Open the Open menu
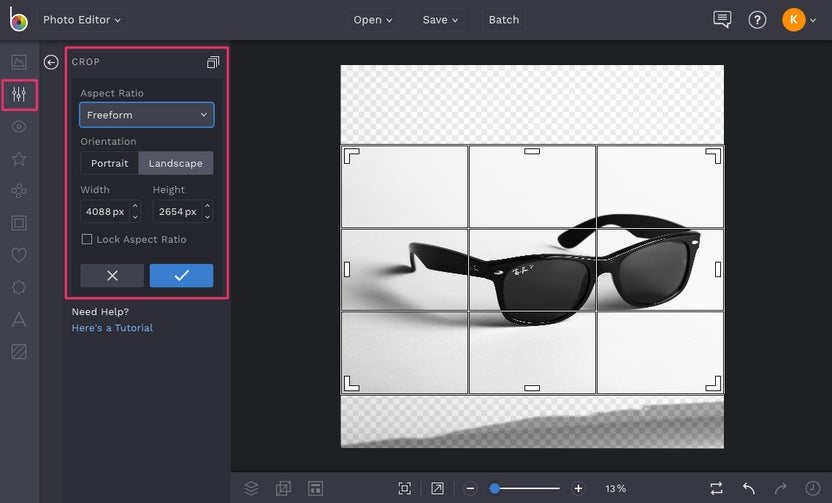832x503 pixels. pyautogui.click(x=373, y=20)
